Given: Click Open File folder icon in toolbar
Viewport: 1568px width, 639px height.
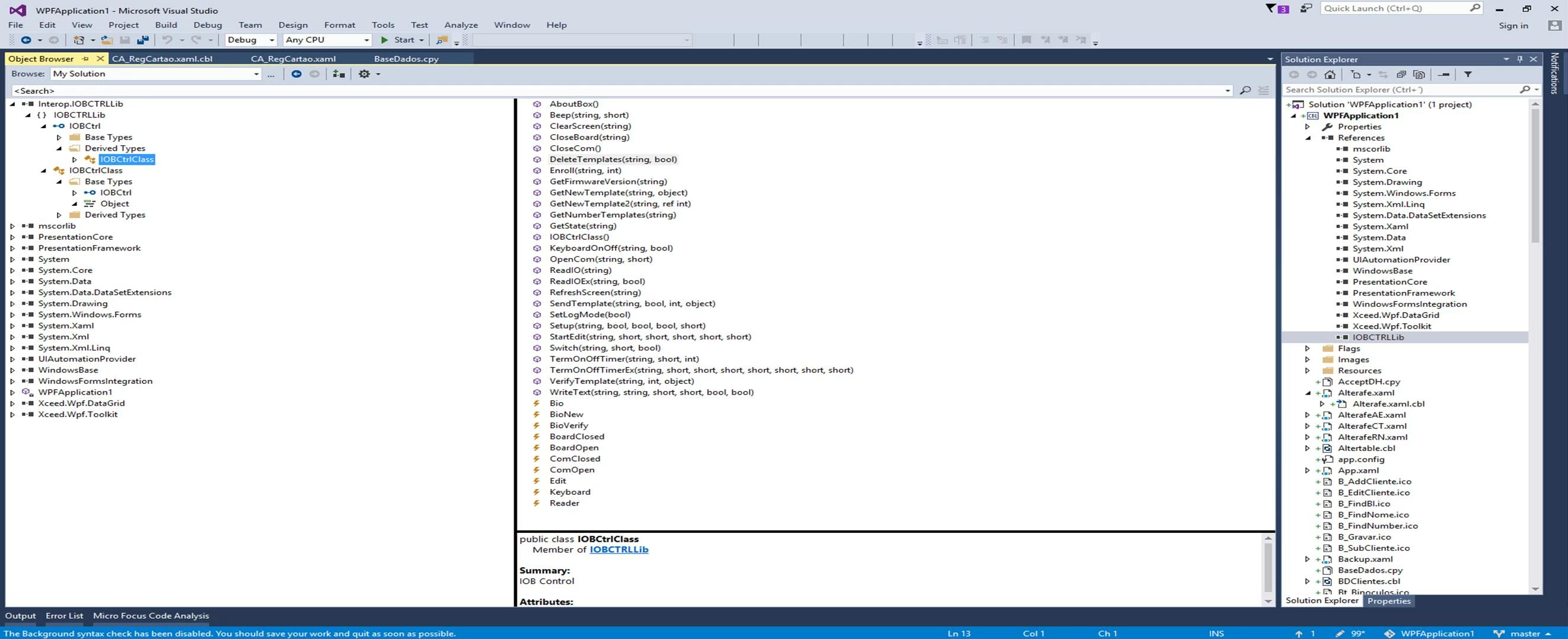Looking at the screenshot, I should click(107, 40).
